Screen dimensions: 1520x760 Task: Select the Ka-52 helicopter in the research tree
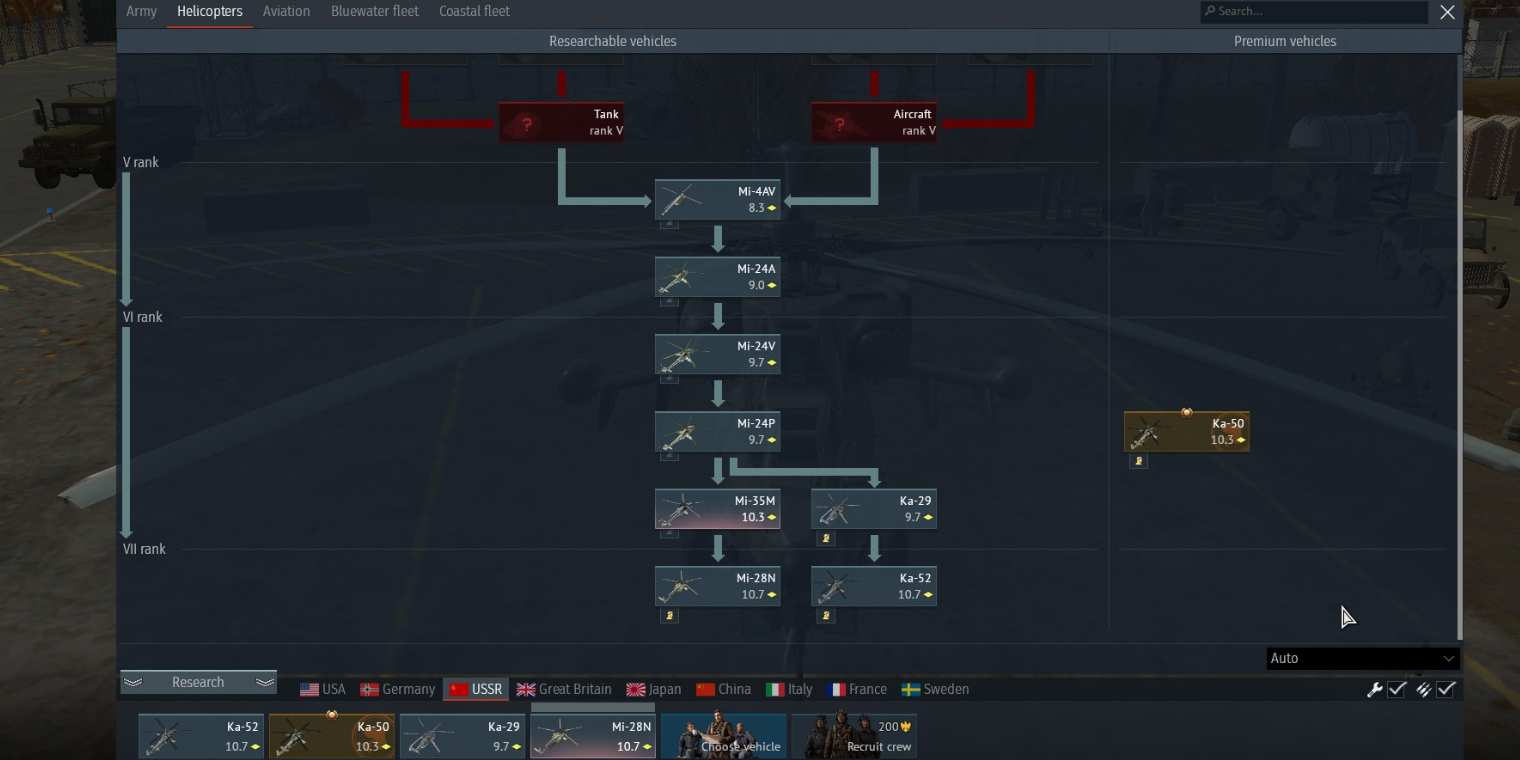click(873, 586)
